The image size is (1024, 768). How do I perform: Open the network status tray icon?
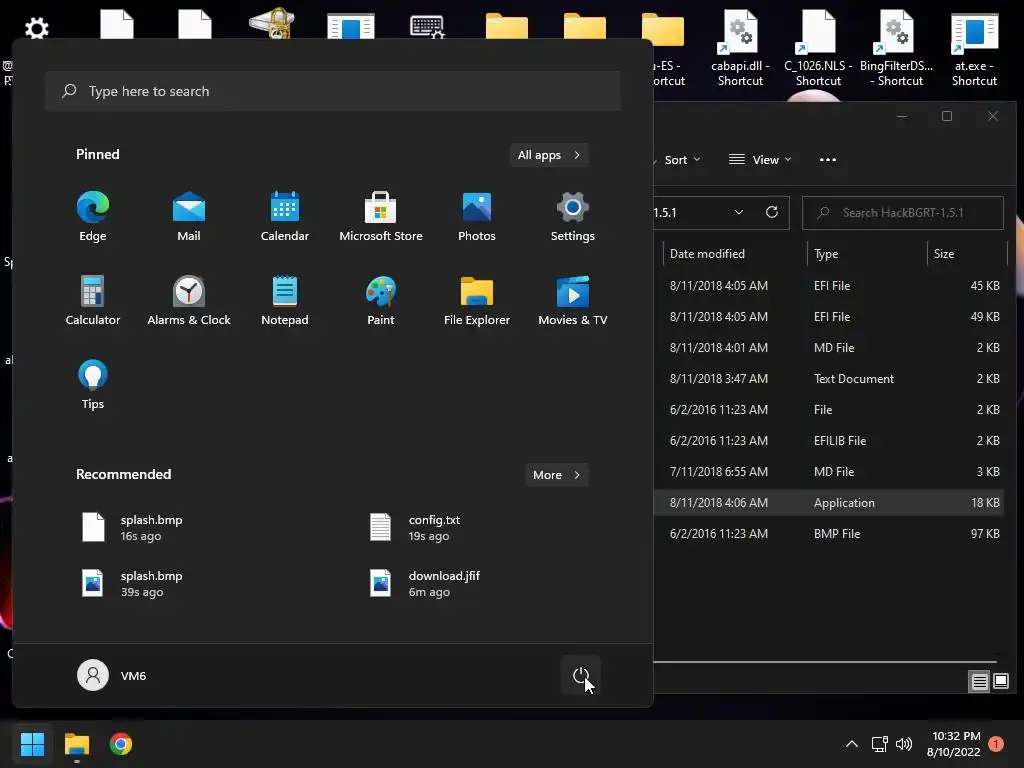pos(880,744)
